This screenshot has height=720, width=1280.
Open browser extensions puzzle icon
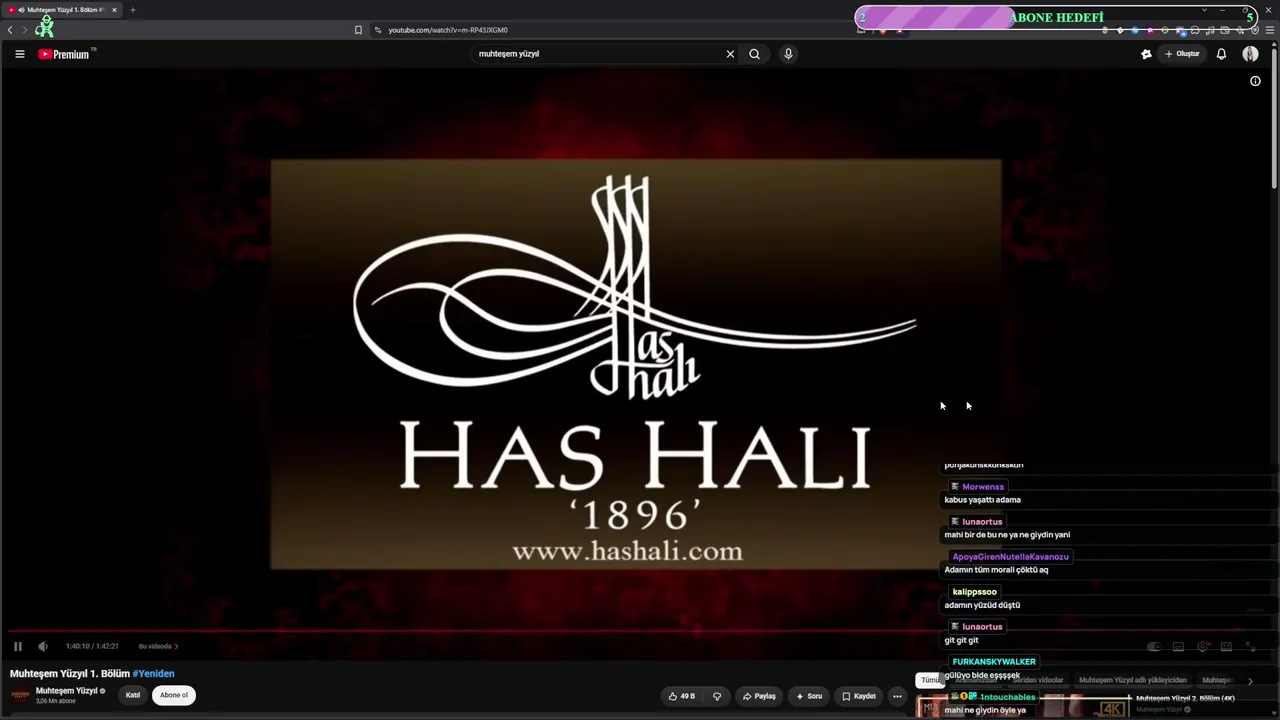click(x=1195, y=30)
